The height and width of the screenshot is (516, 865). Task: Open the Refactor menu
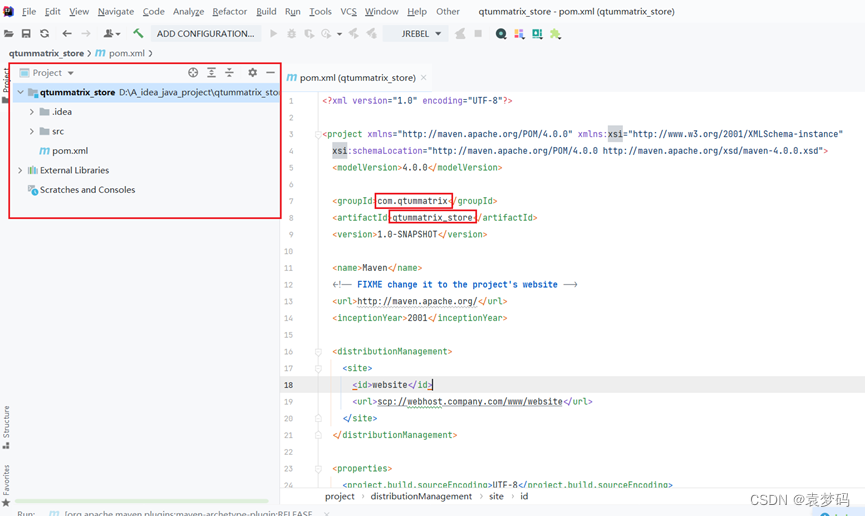[229, 12]
